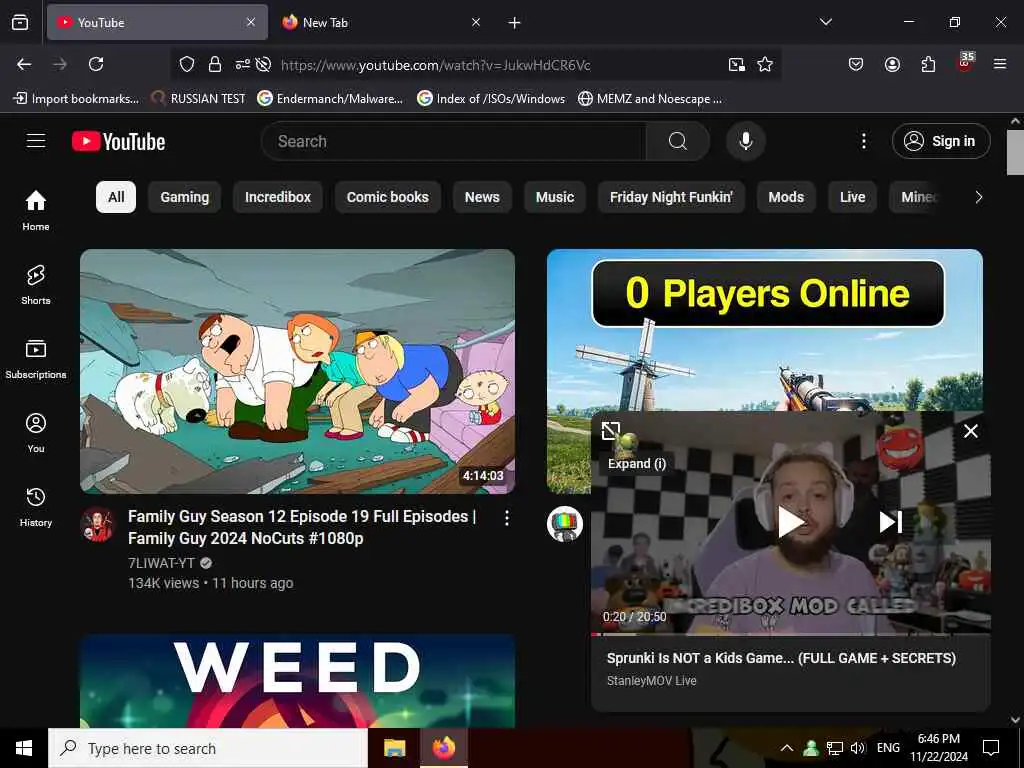Click the address bar URL
Image resolution: width=1024 pixels, height=768 pixels.
436,65
